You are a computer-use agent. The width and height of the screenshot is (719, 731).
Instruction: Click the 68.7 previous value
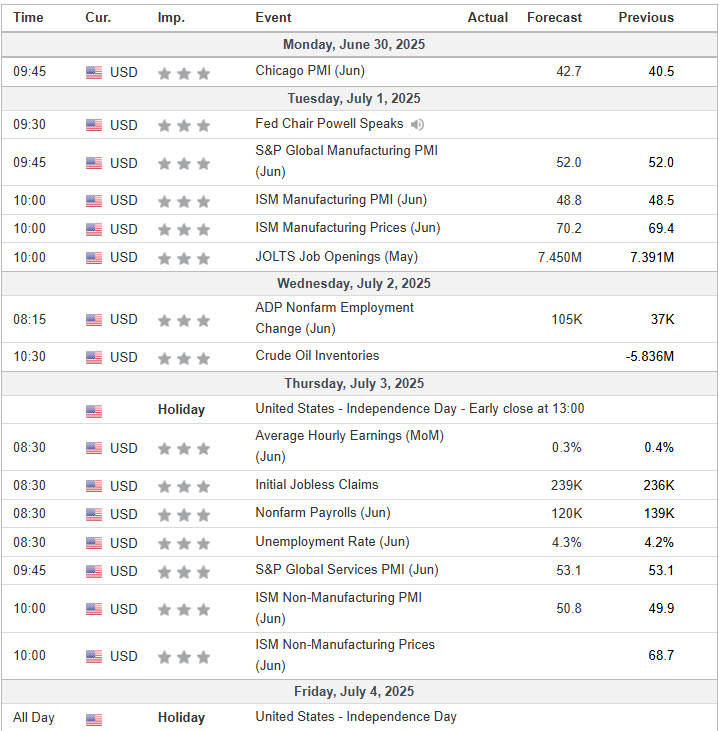point(661,655)
